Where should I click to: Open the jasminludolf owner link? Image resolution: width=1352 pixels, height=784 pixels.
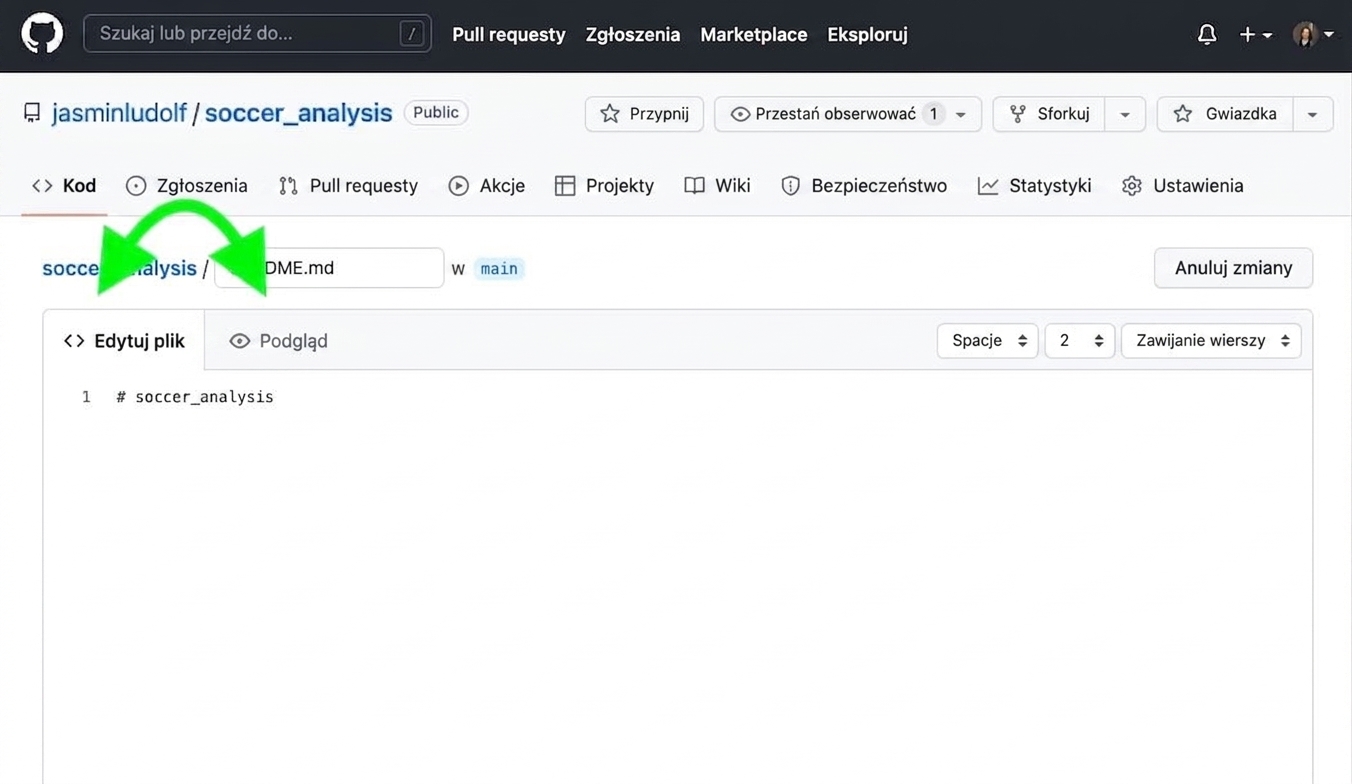point(119,113)
